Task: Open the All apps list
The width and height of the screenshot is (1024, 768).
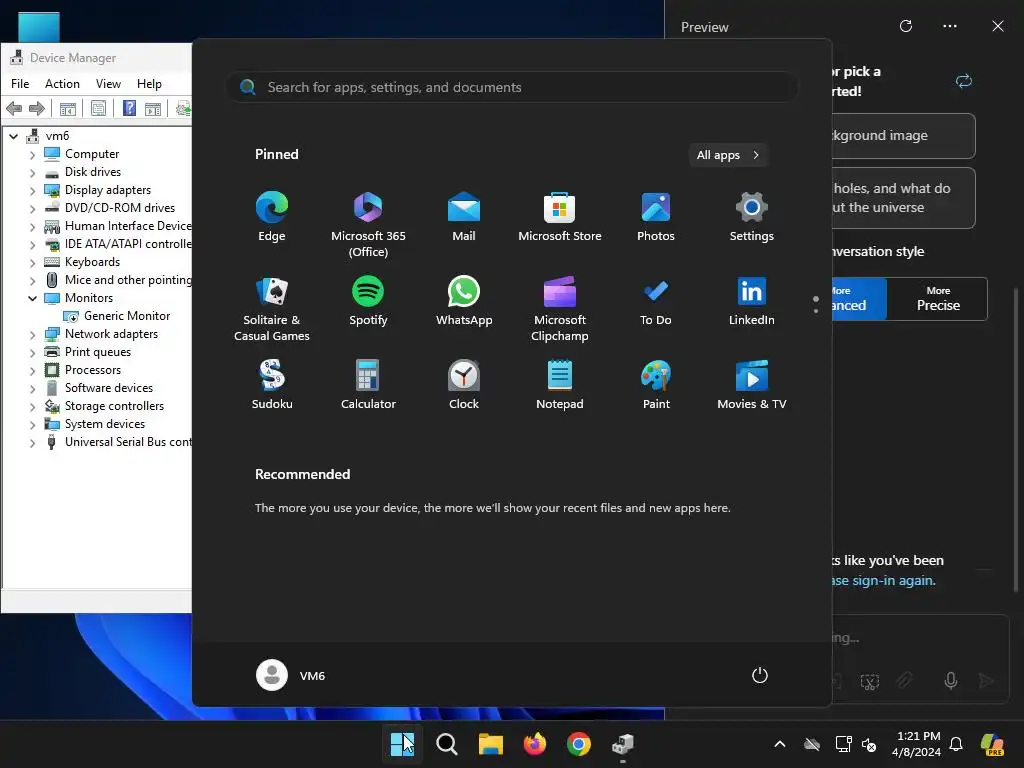Action: (728, 155)
